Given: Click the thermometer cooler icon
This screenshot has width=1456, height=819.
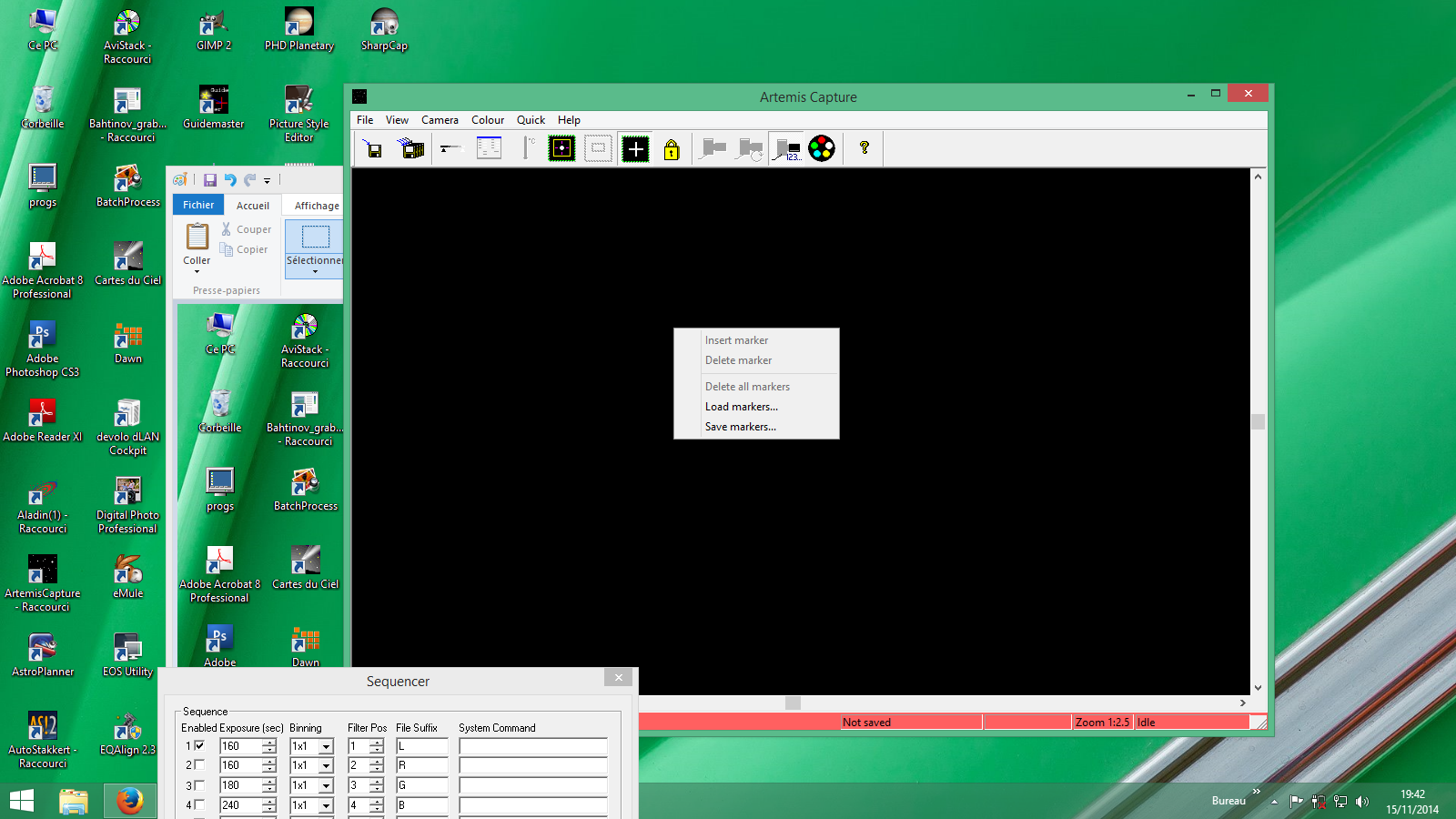Looking at the screenshot, I should coord(527,148).
